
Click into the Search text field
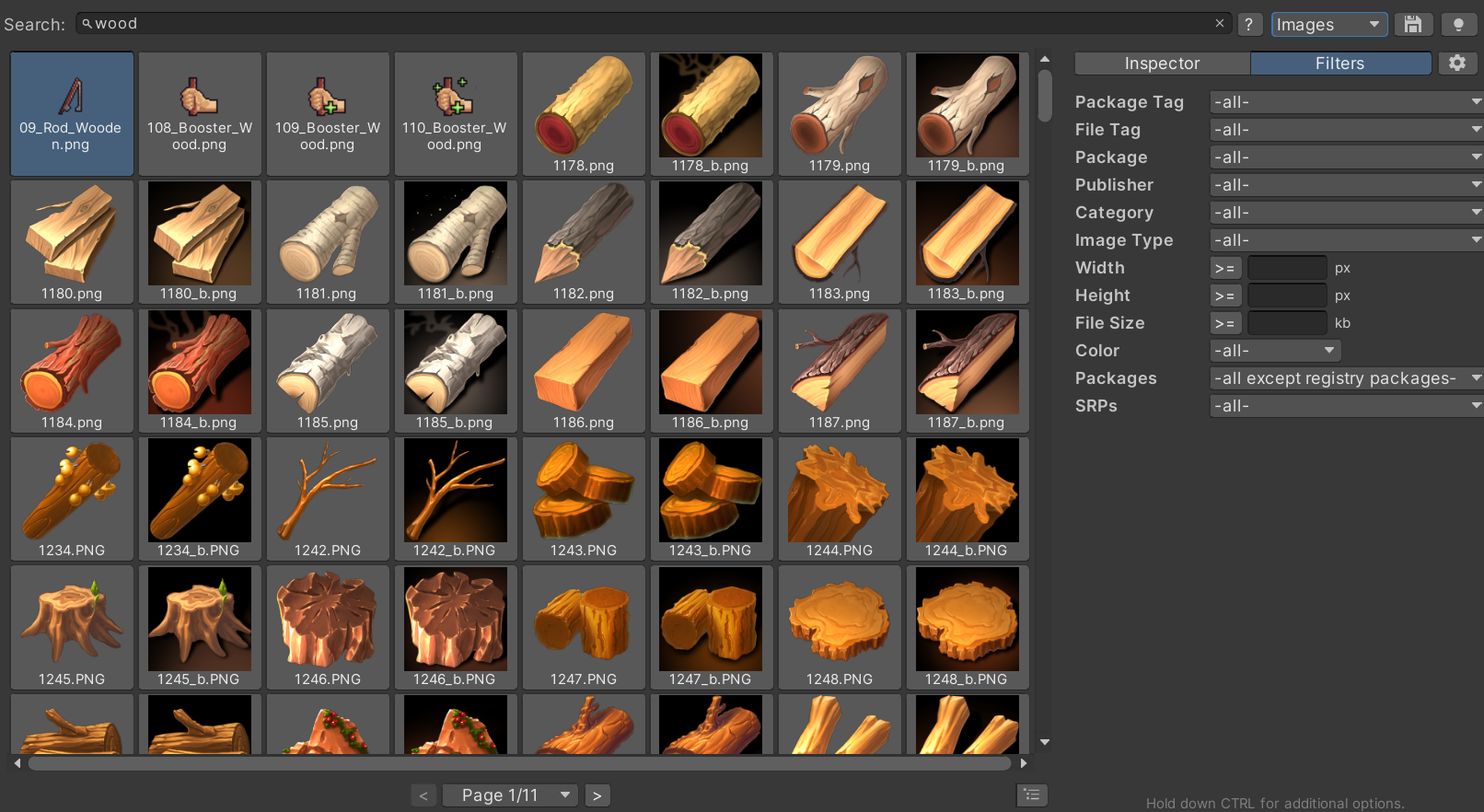[x=655, y=24]
